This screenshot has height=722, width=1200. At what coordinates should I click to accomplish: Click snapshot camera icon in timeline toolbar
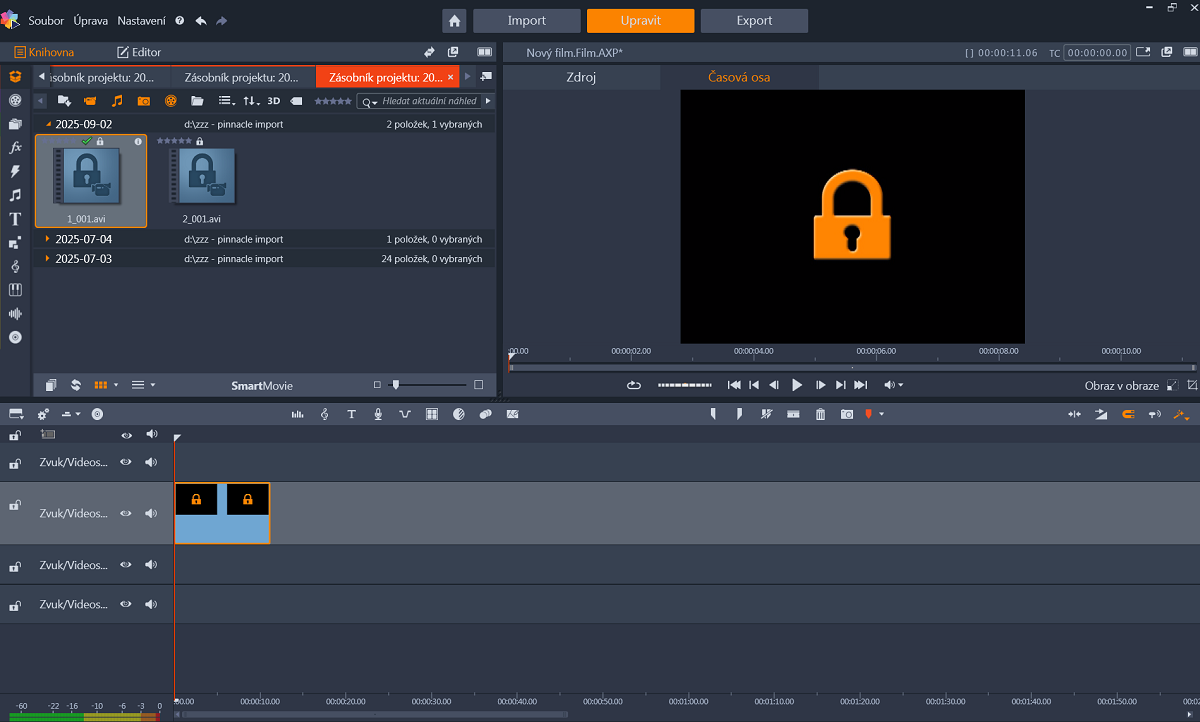847,414
